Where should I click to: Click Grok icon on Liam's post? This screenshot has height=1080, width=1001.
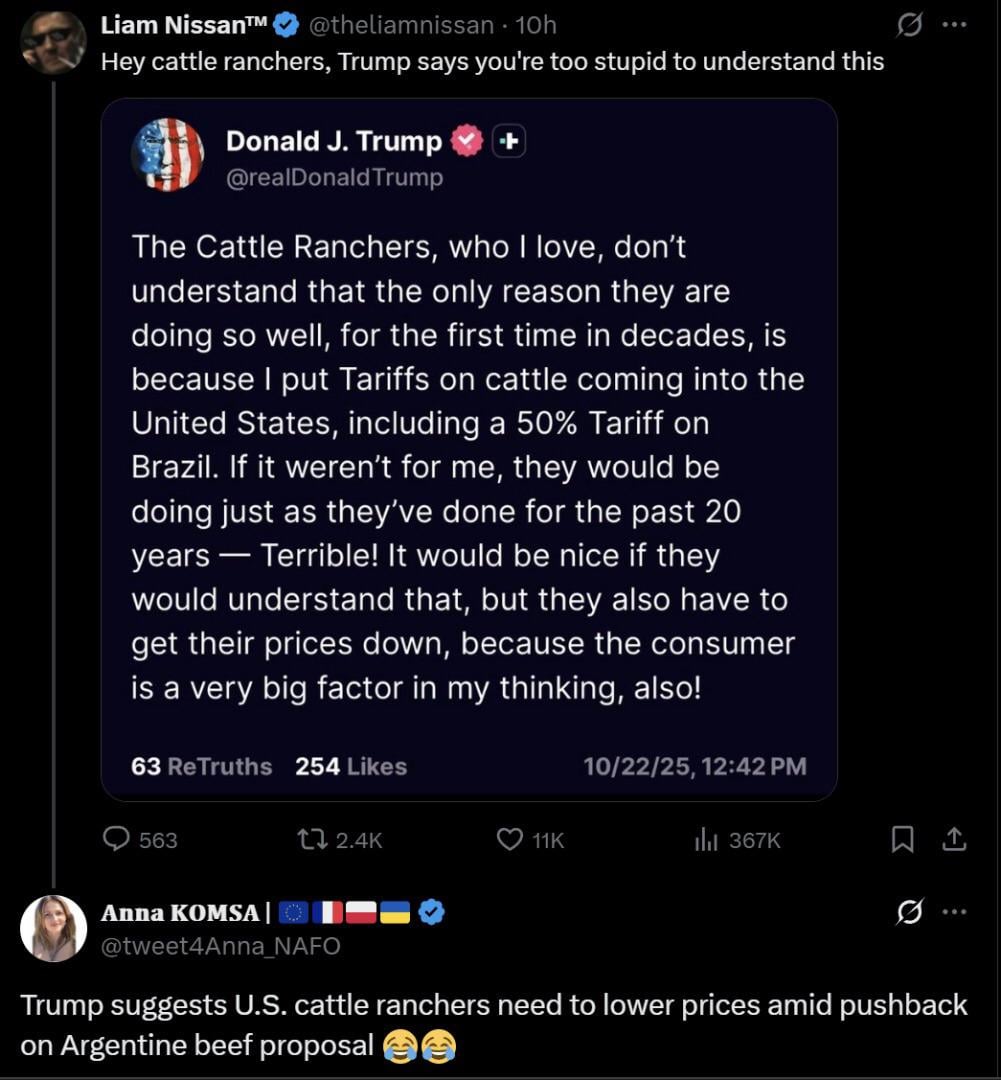(x=908, y=26)
